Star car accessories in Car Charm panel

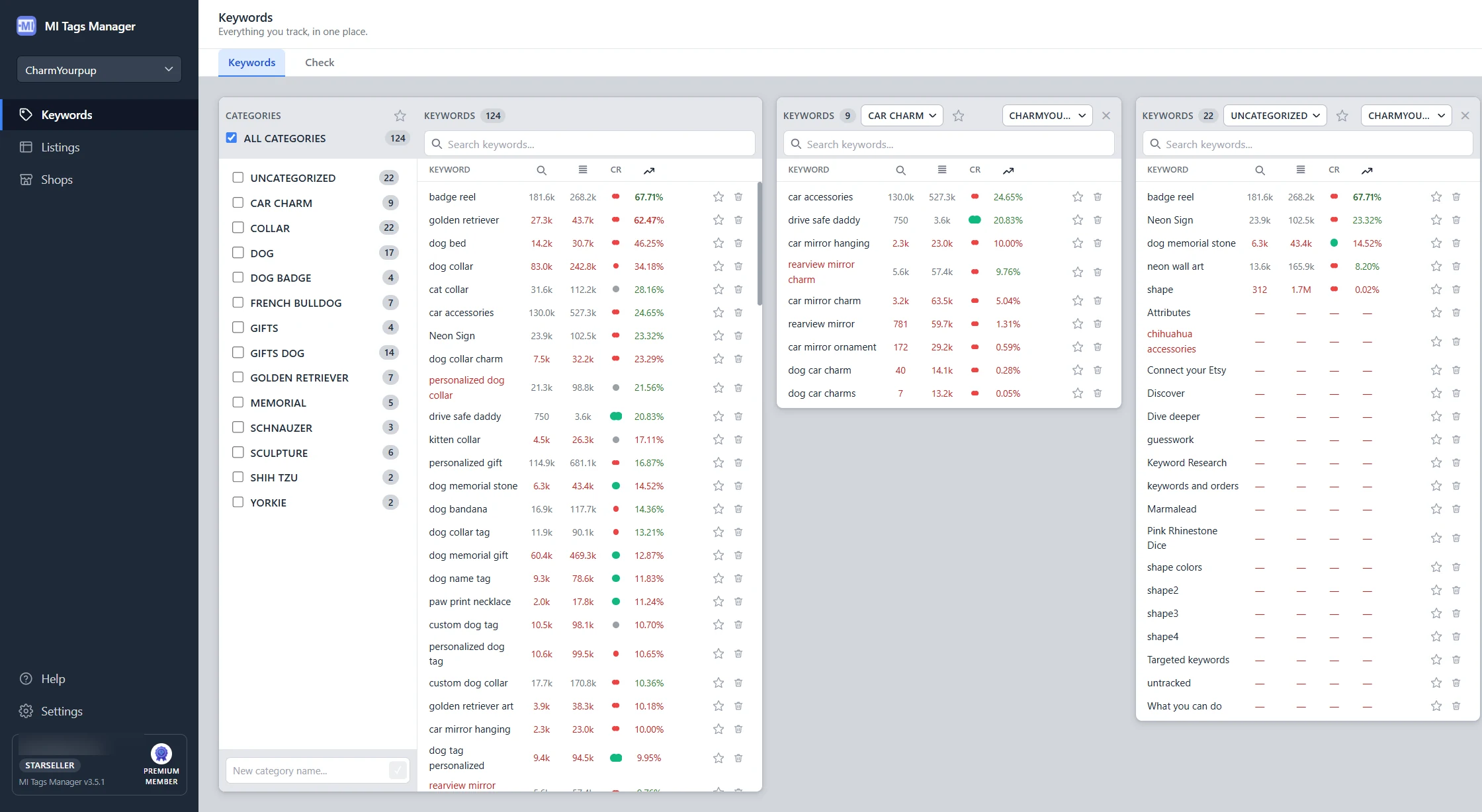1078,197
